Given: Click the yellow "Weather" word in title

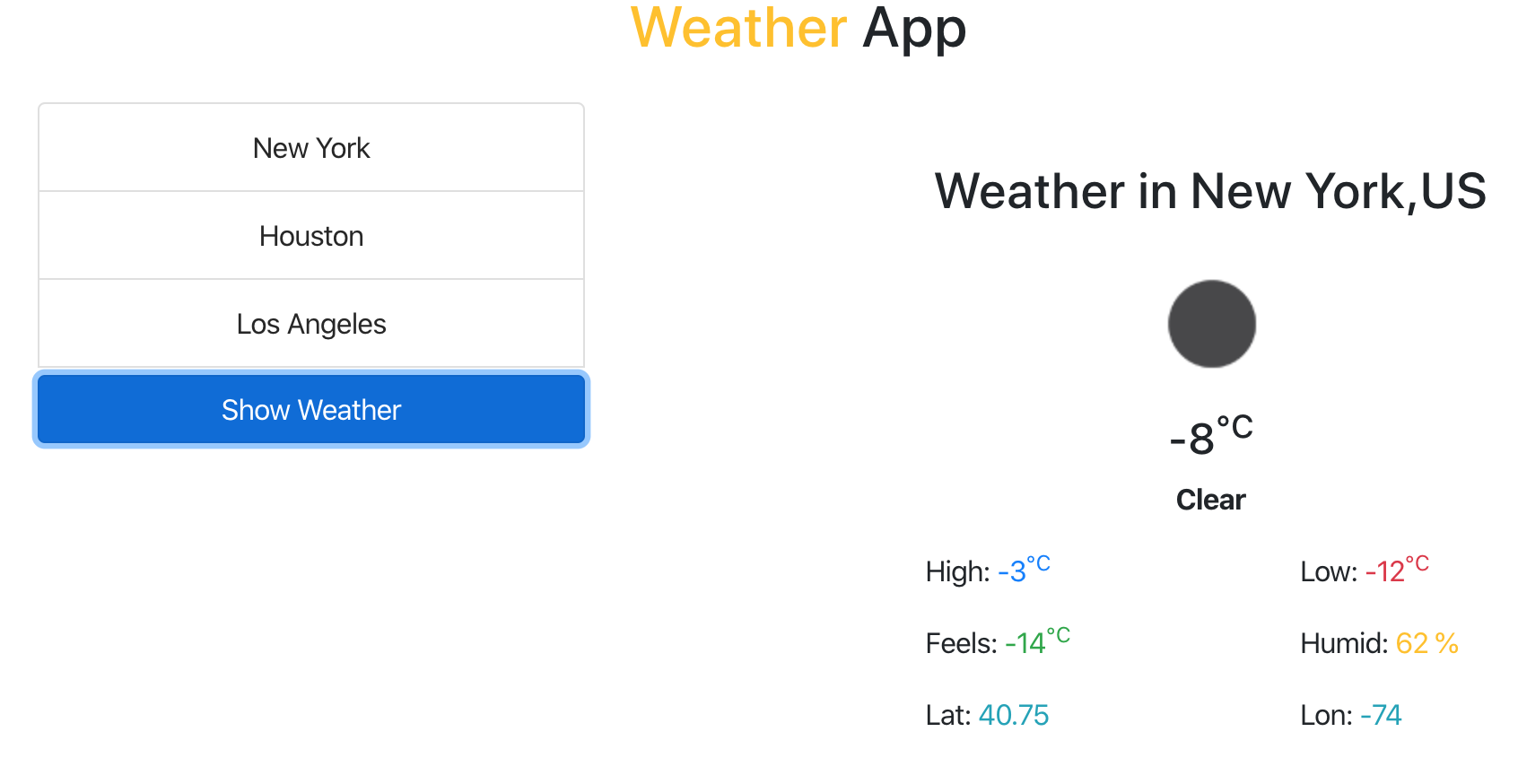Looking at the screenshot, I should [738, 29].
